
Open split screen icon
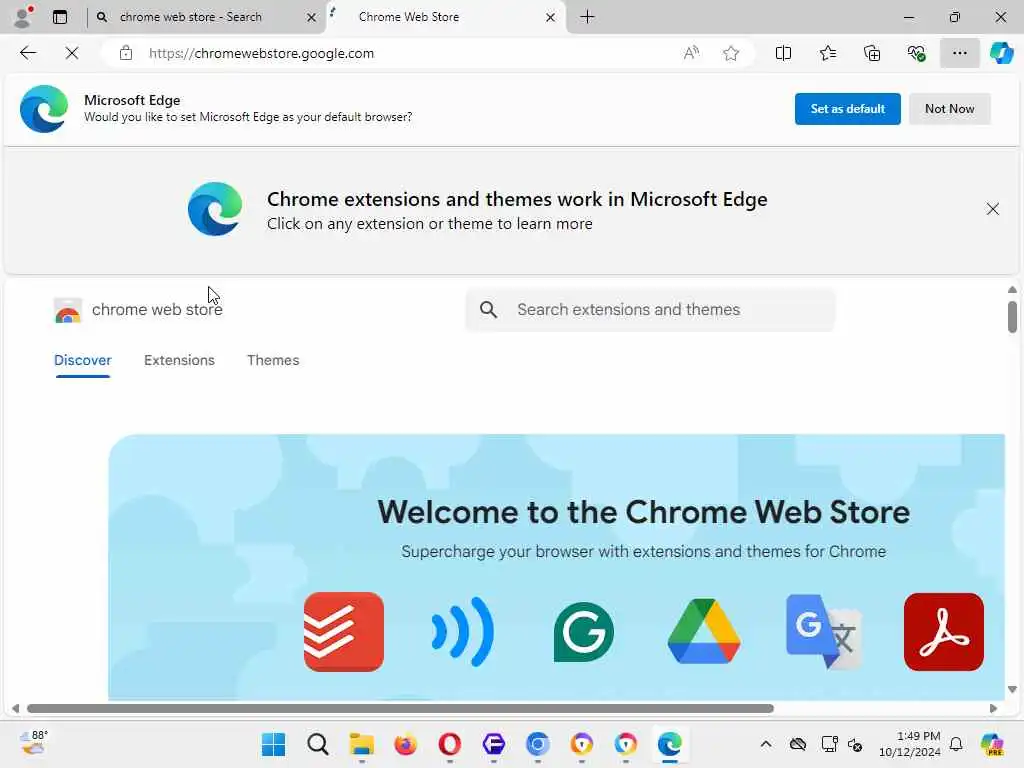point(783,53)
